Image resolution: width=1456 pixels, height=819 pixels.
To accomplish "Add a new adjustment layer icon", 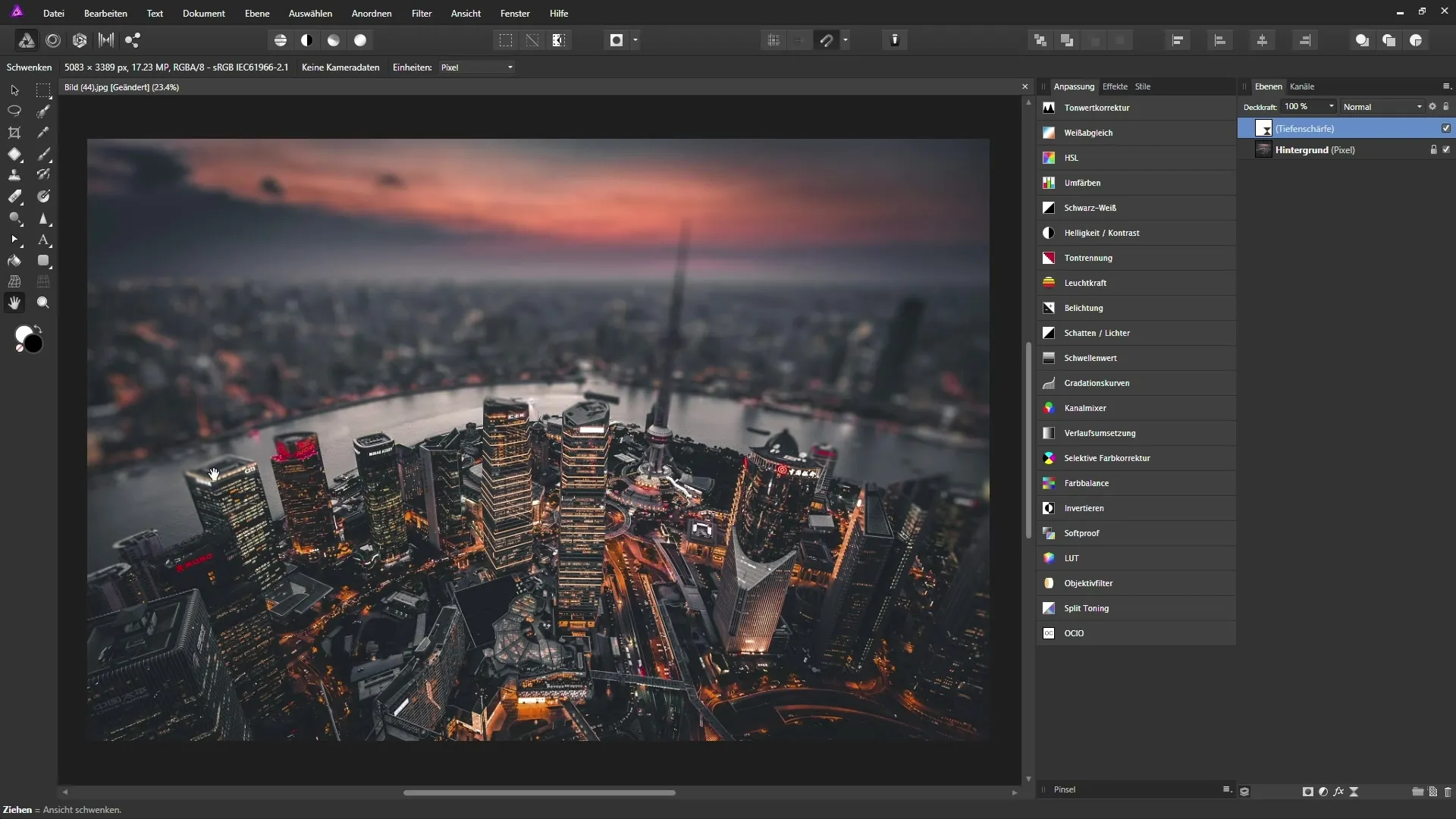I will point(1323,792).
